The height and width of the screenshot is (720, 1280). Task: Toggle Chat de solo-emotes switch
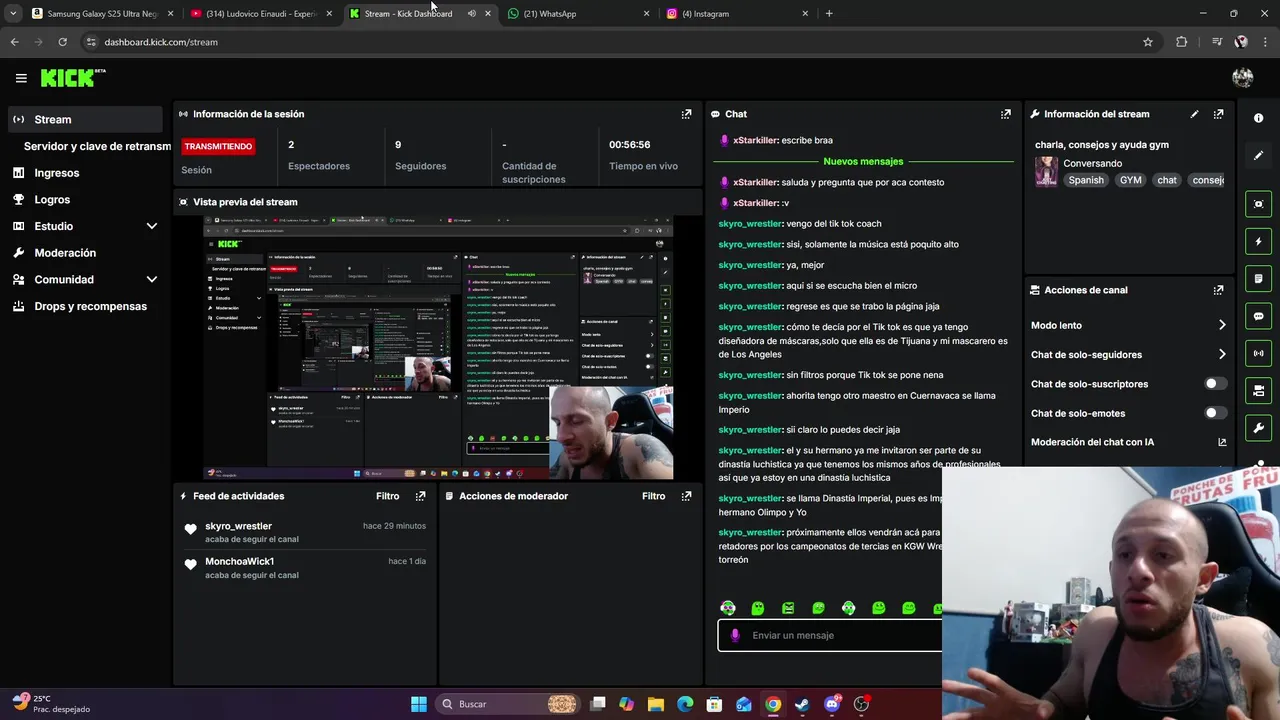(1215, 413)
